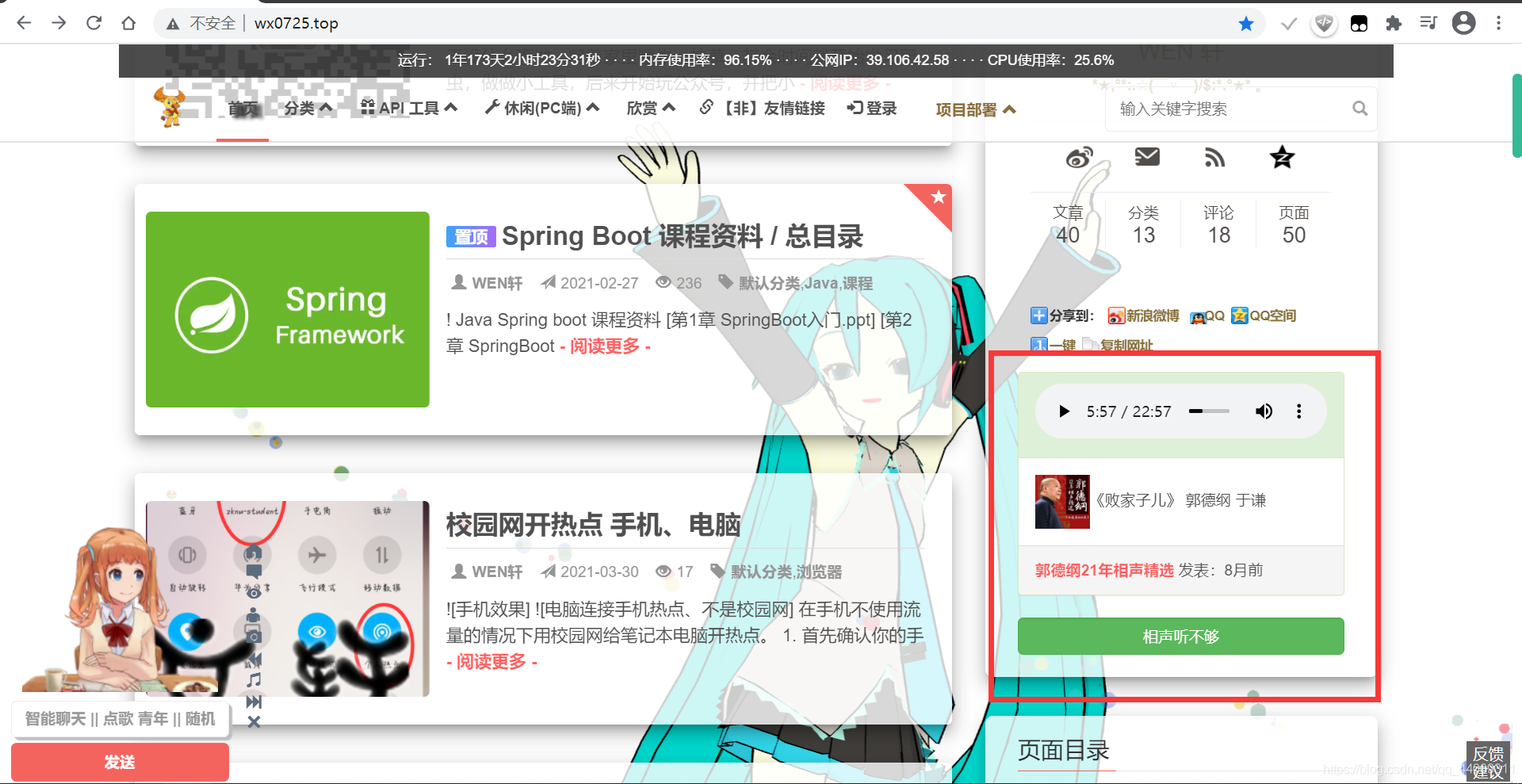1522x784 pixels.
Task: Click 复制网址 share option
Action: click(1118, 345)
